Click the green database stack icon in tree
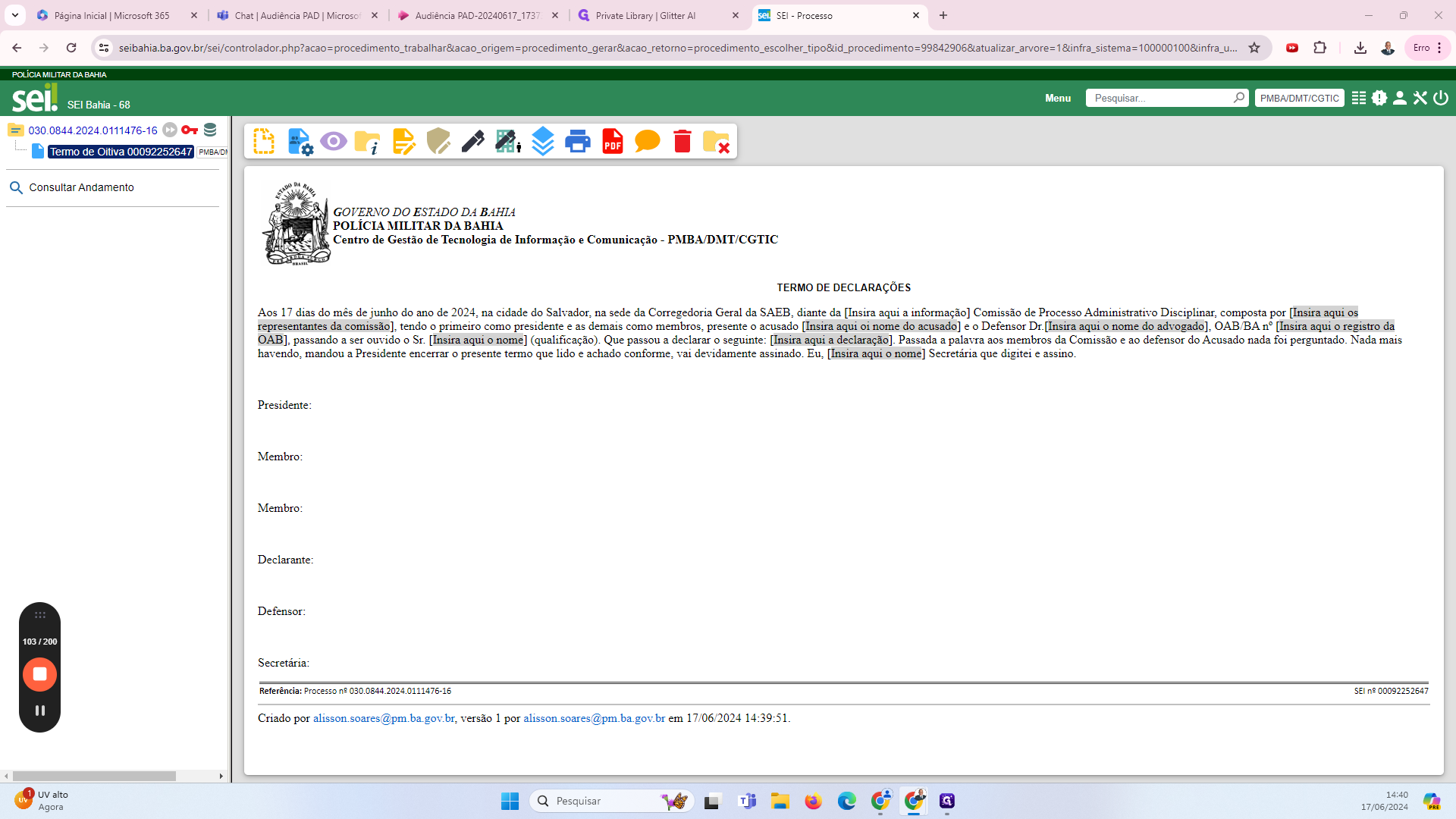 [210, 130]
